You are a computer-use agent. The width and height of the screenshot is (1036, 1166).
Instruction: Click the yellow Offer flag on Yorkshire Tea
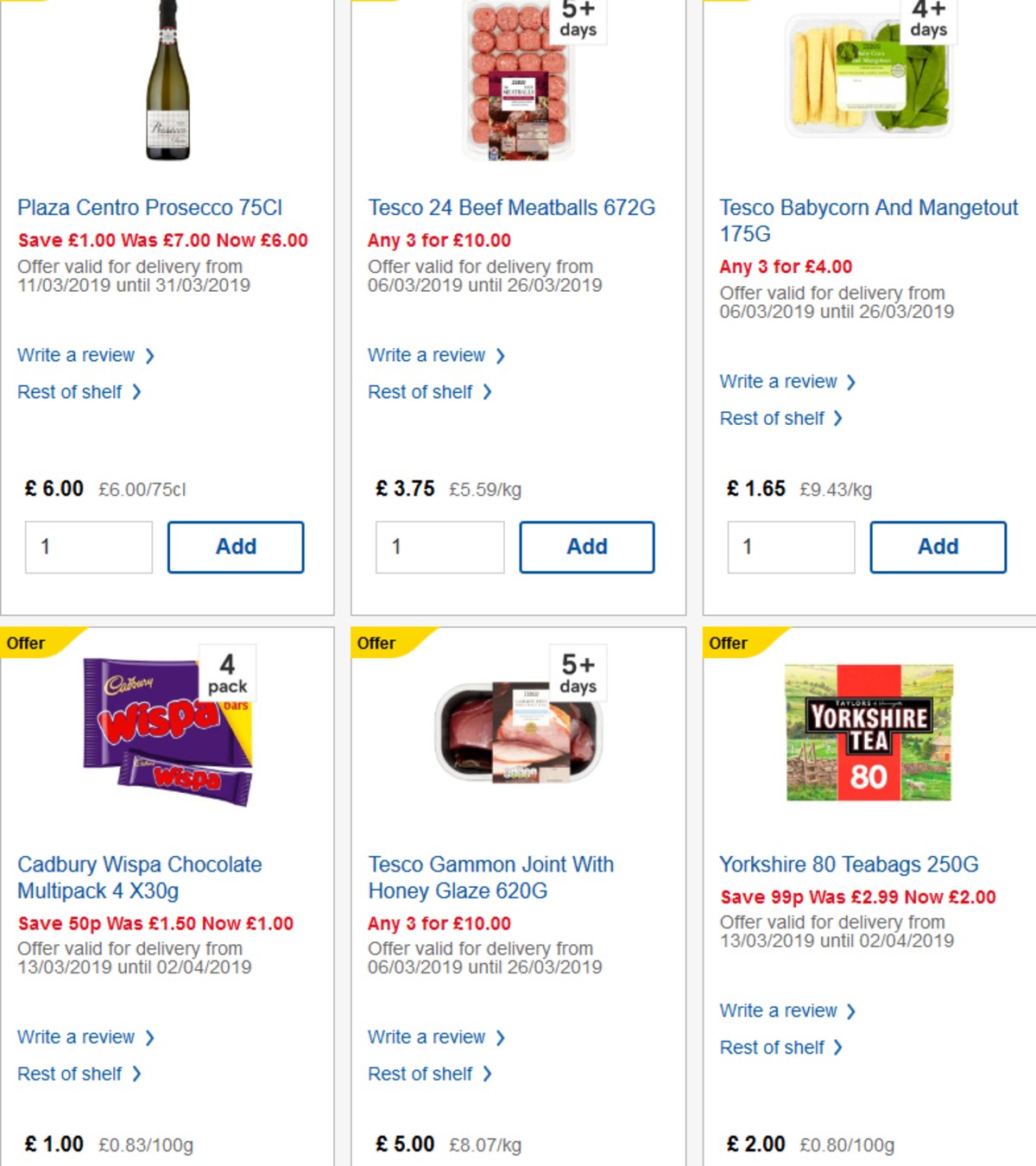pos(727,643)
